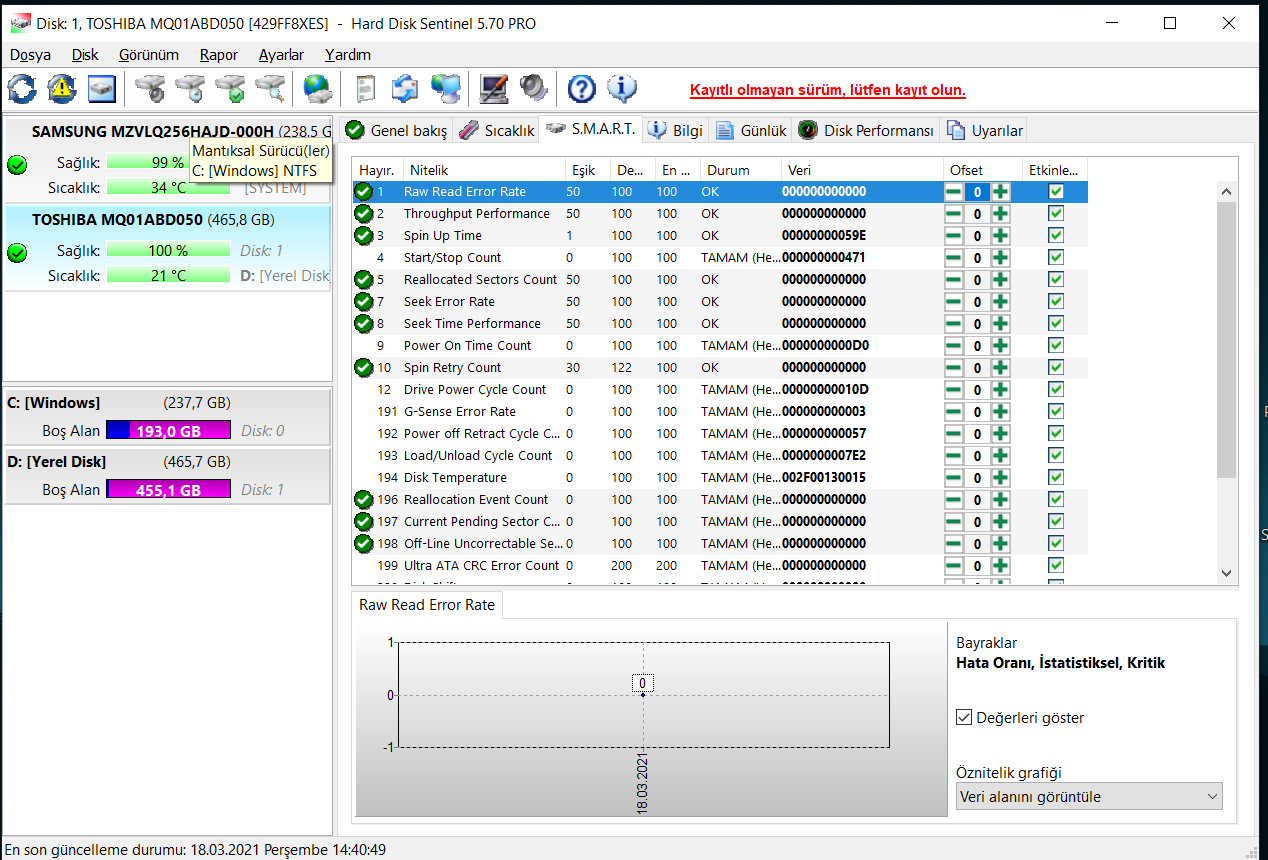The height and width of the screenshot is (860, 1268).
Task: Decrease offset for Seek Error Rate with minus
Action: point(954,302)
